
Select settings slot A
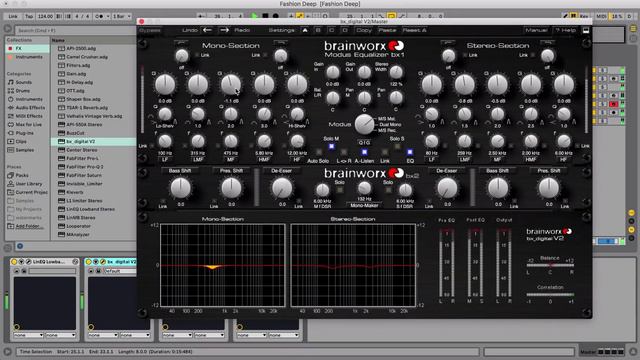click(305, 30)
